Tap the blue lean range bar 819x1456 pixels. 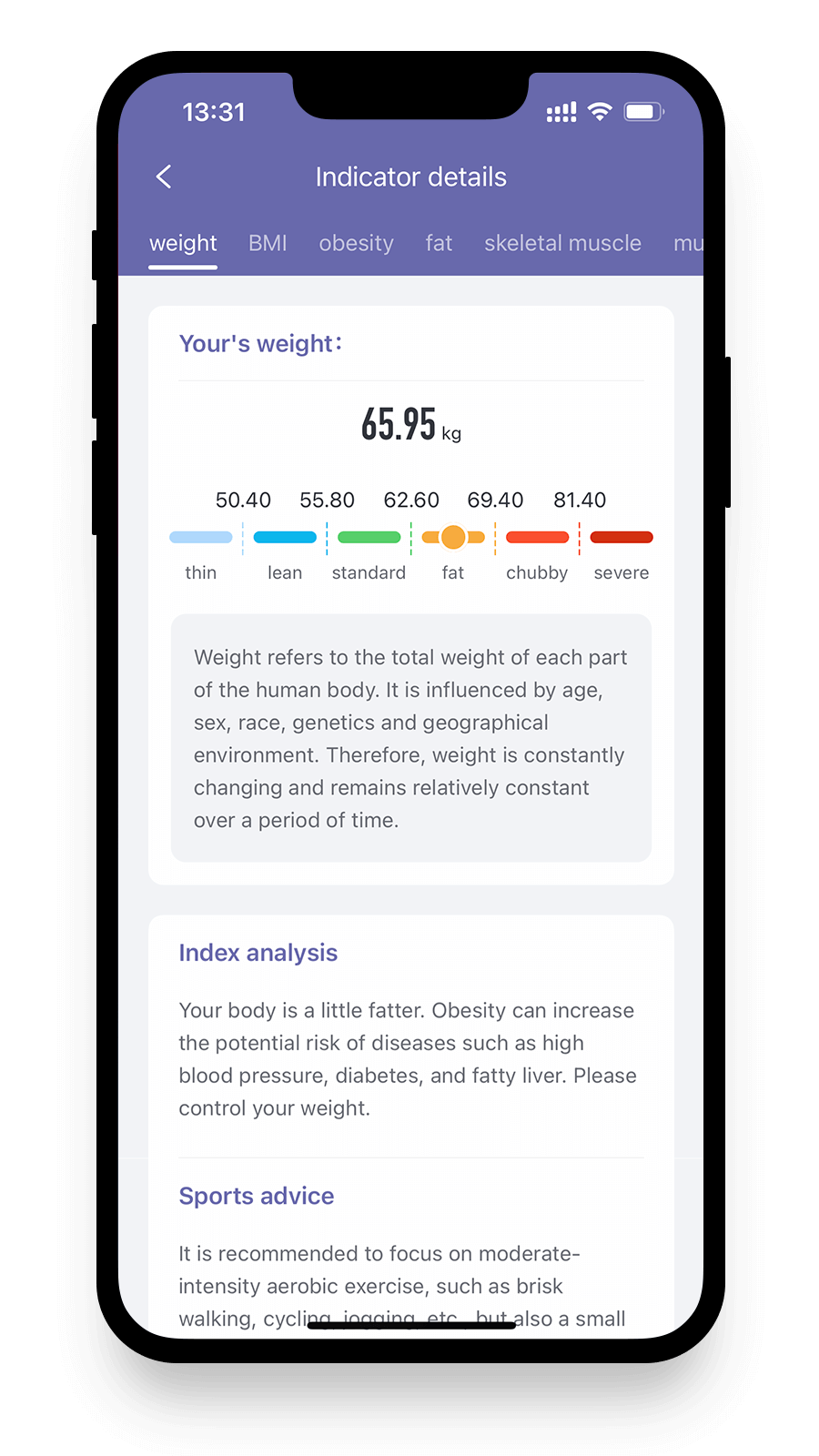tap(285, 537)
